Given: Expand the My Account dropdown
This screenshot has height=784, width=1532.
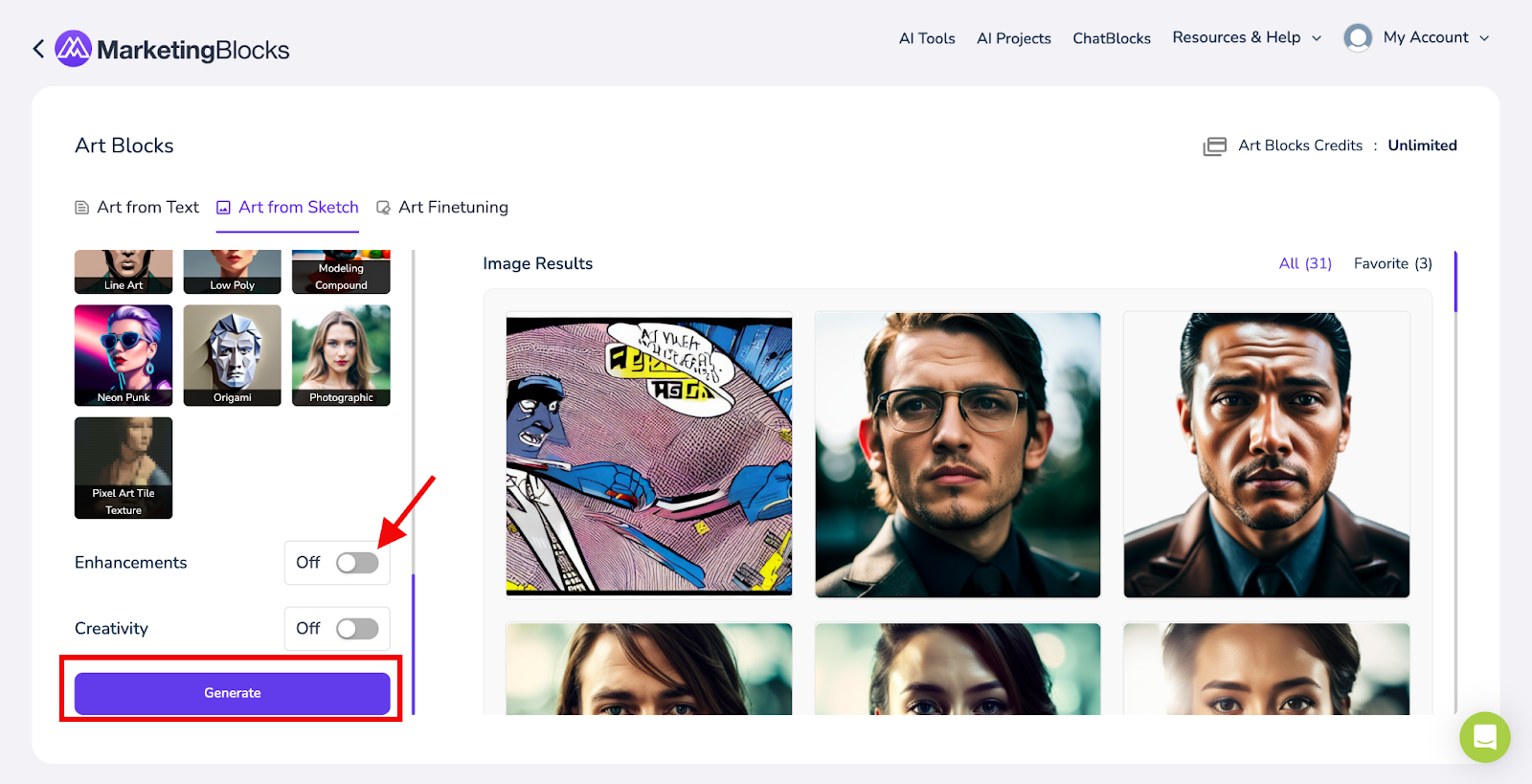Looking at the screenshot, I should click(x=1436, y=37).
